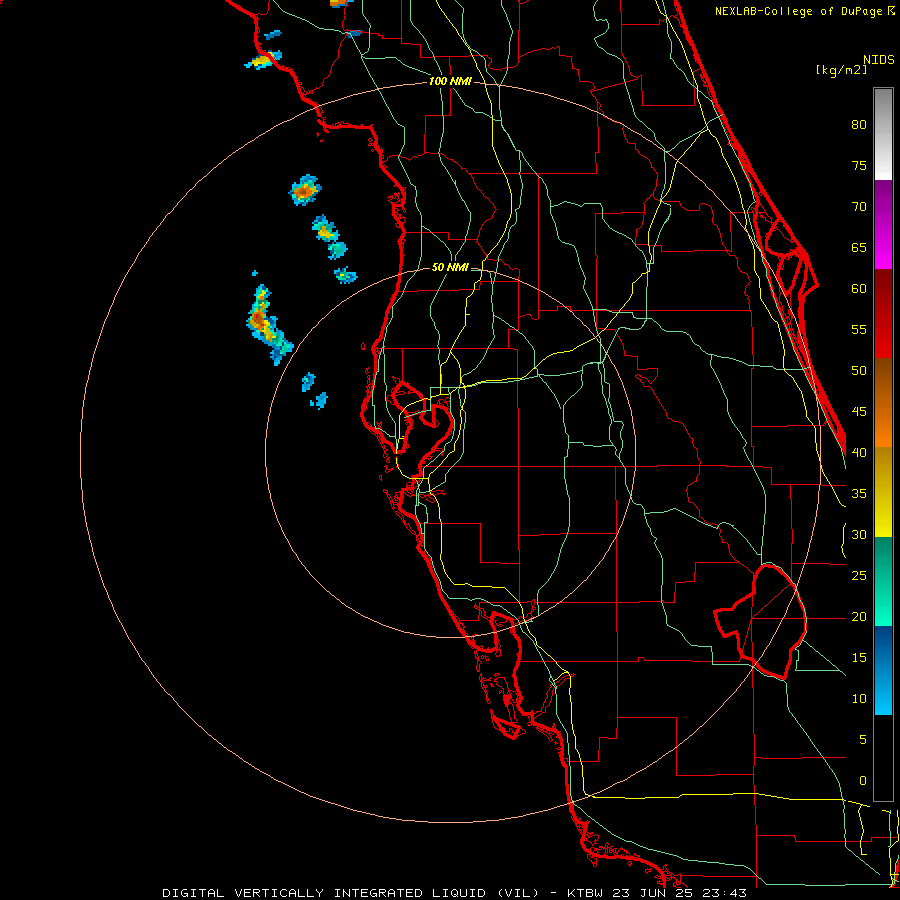Click the black bottom segment of the color scale
This screenshot has height=900, width=900.
(x=883, y=758)
